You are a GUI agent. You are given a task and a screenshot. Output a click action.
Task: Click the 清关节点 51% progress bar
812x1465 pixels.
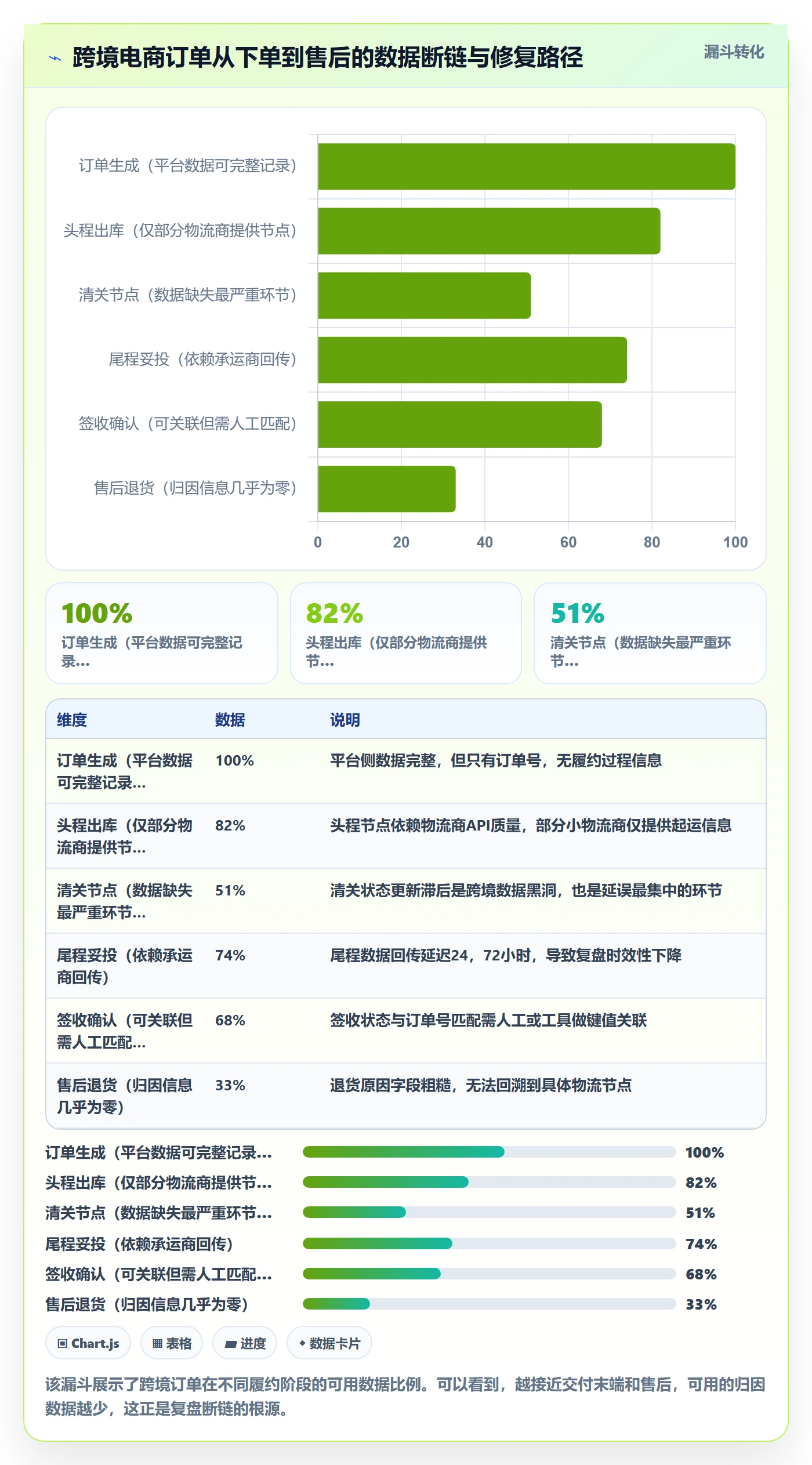point(490,1212)
